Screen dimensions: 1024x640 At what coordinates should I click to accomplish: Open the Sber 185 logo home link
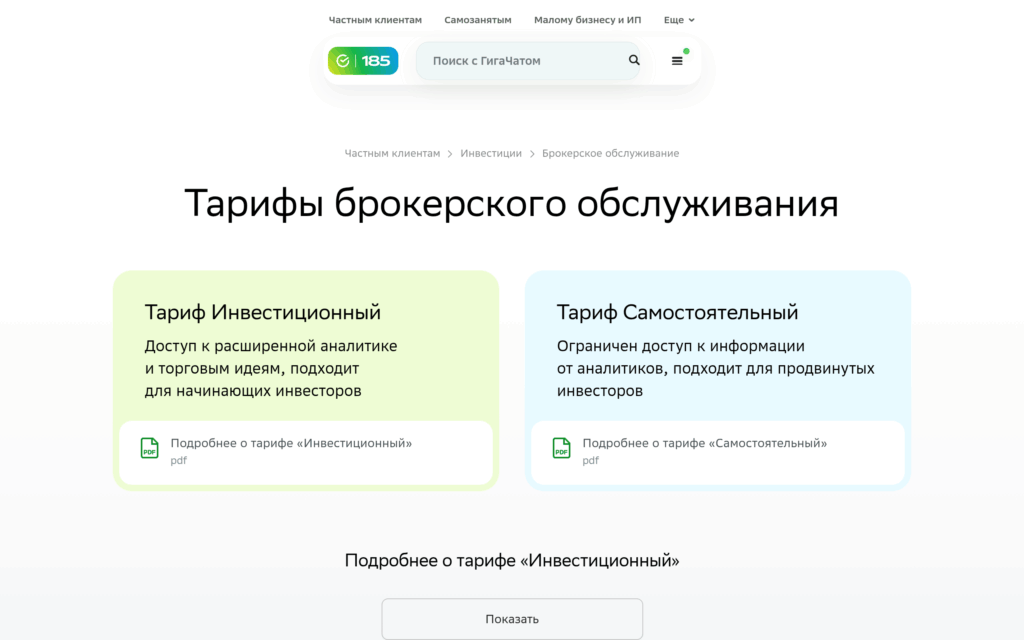pos(363,61)
